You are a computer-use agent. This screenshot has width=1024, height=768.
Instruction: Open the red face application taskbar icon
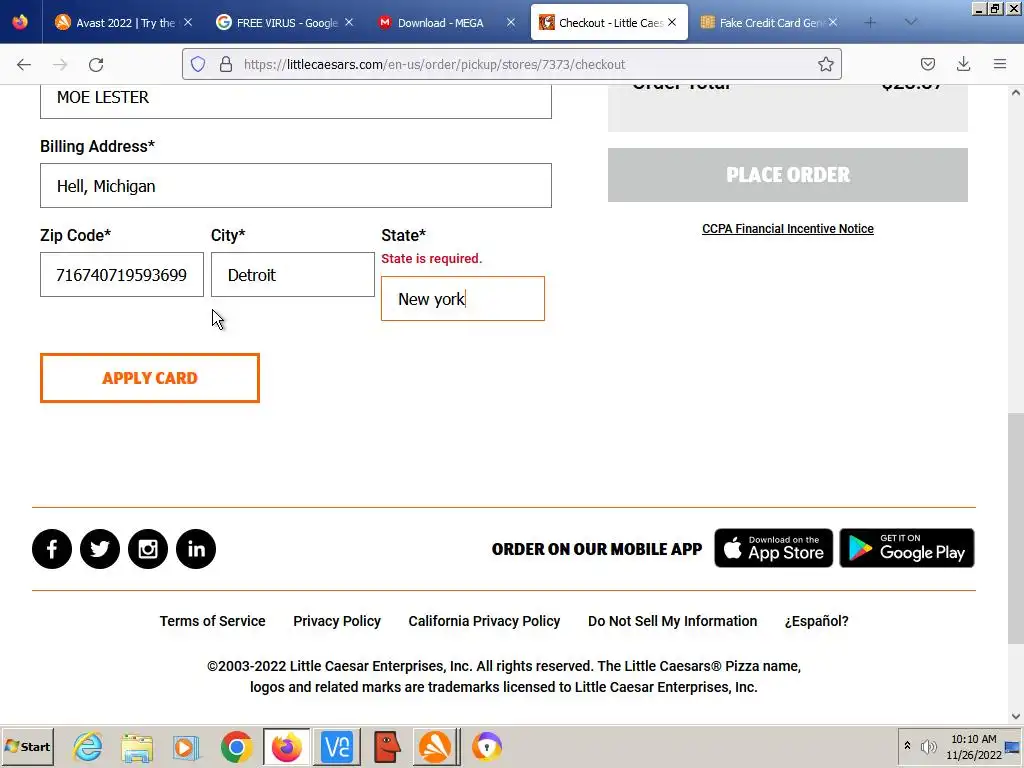pyautogui.click(x=387, y=746)
